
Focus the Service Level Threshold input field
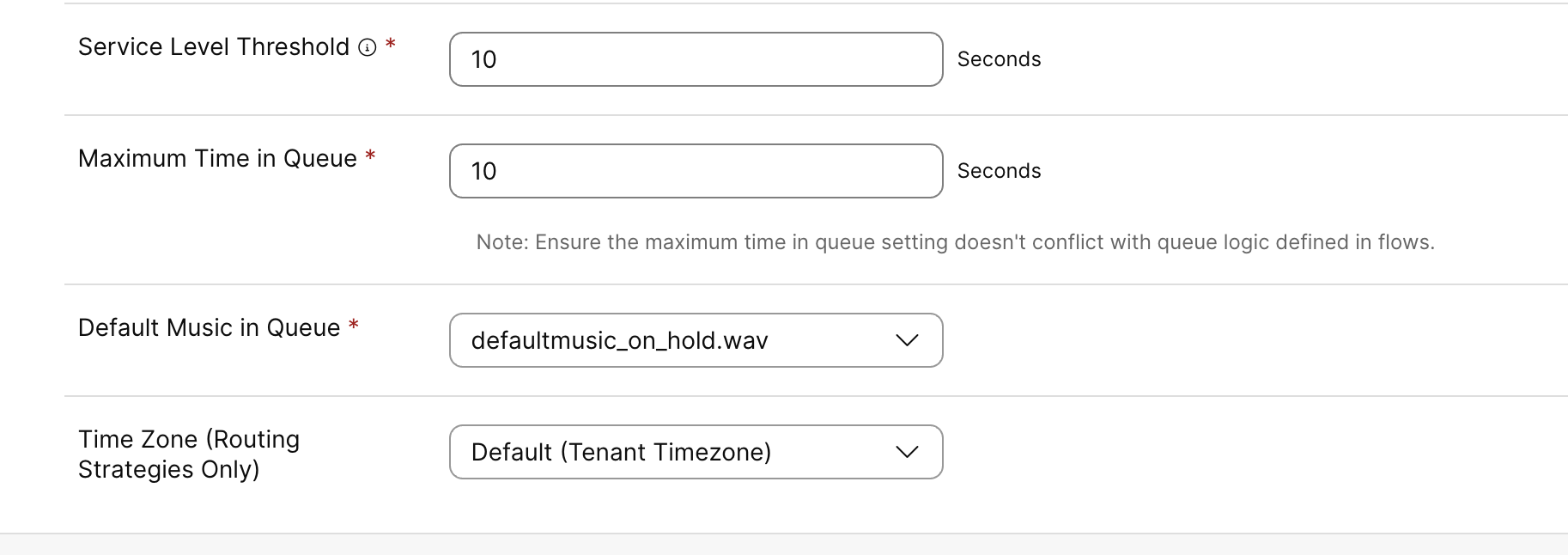tap(696, 59)
